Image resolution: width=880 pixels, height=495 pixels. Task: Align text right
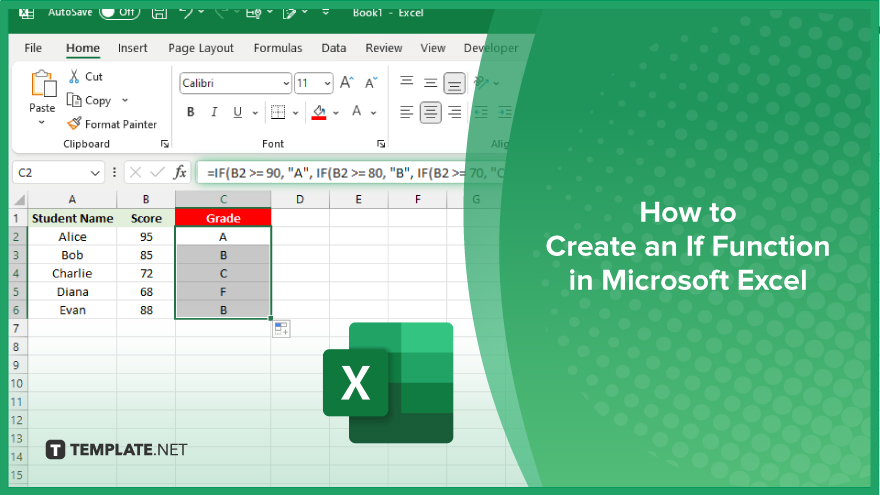455,112
